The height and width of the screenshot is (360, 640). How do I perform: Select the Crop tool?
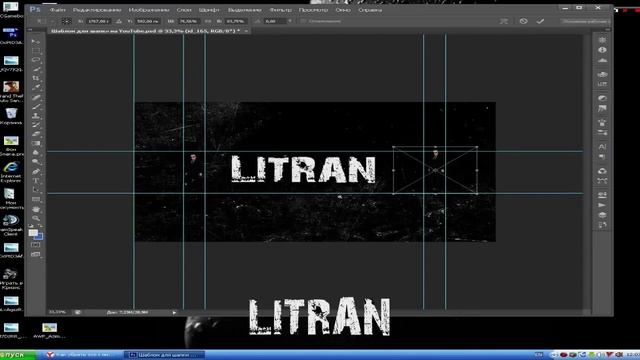click(x=36, y=78)
